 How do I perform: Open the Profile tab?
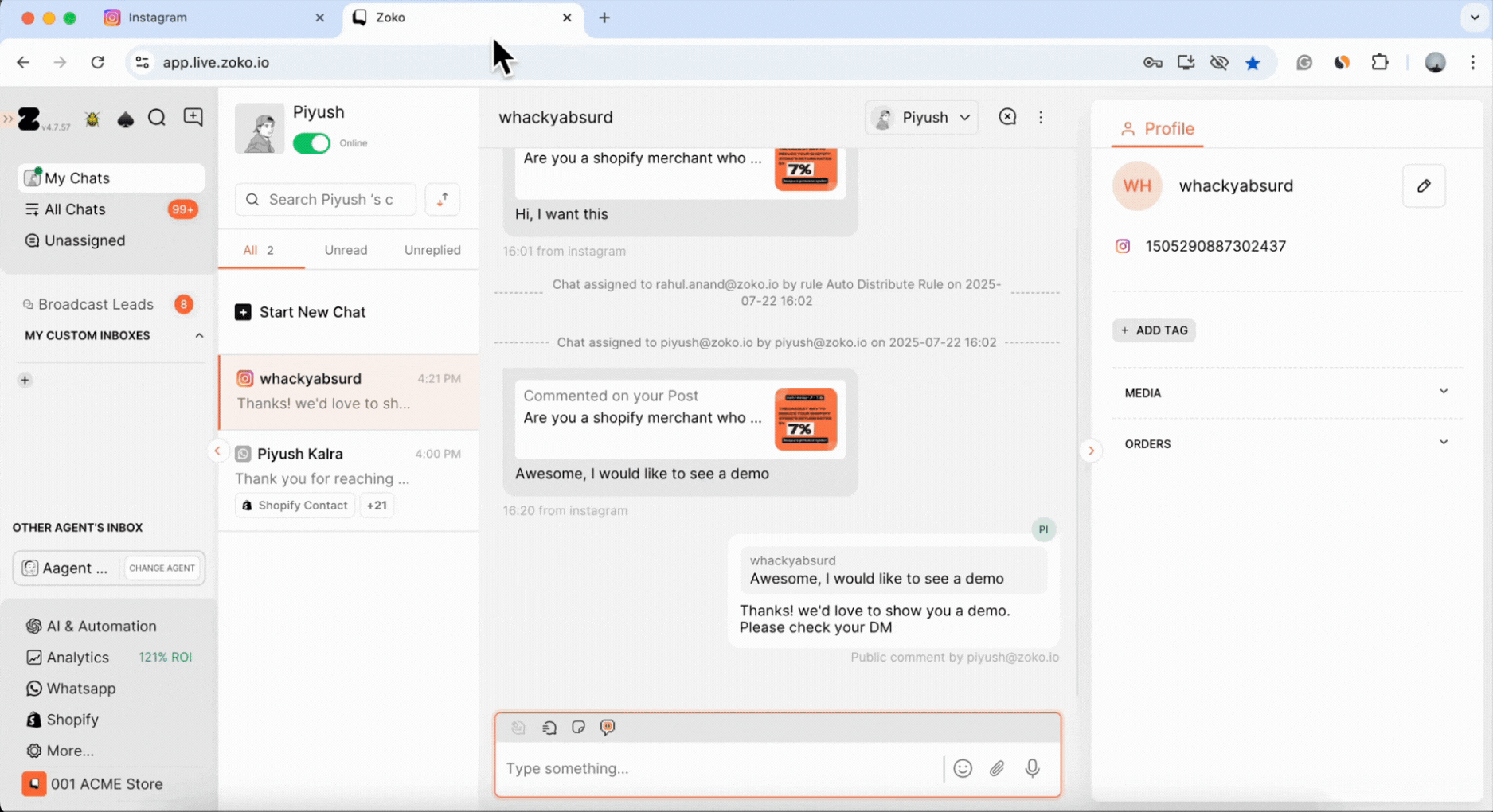[x=1157, y=129]
